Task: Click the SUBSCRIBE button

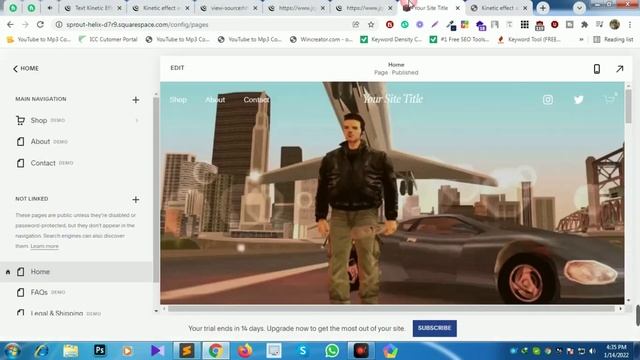Action: tap(434, 328)
